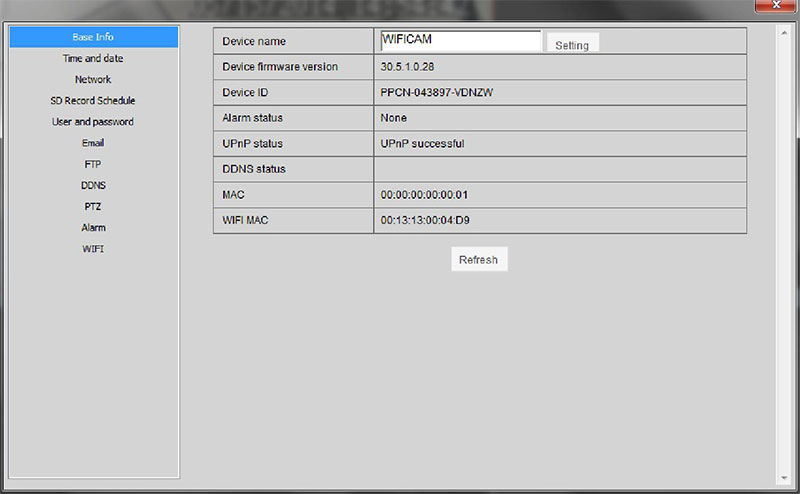This screenshot has height=494, width=800.
Task: Open the WIFI settings page
Action: (x=93, y=249)
